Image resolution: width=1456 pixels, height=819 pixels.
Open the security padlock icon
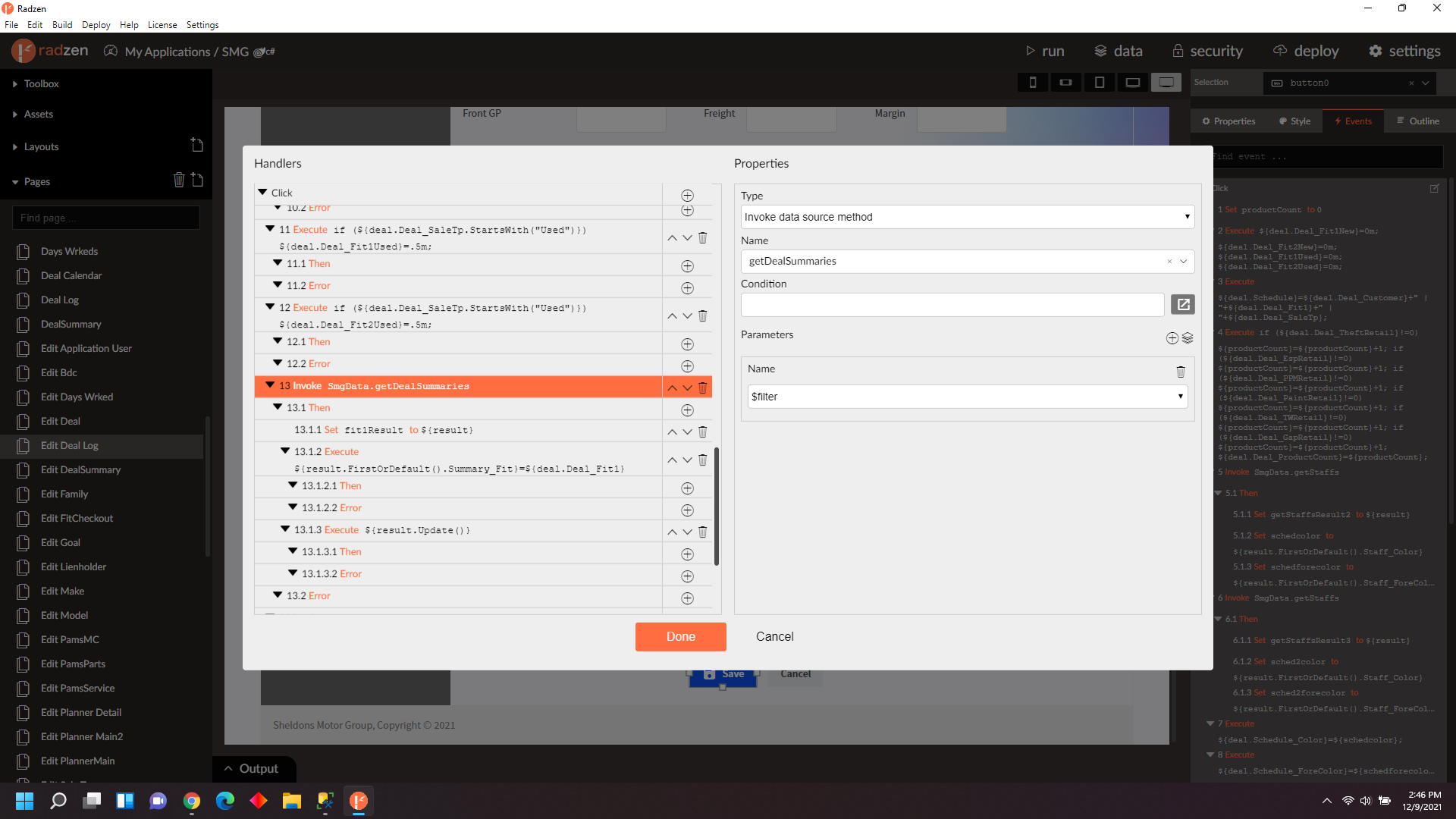click(x=1178, y=51)
